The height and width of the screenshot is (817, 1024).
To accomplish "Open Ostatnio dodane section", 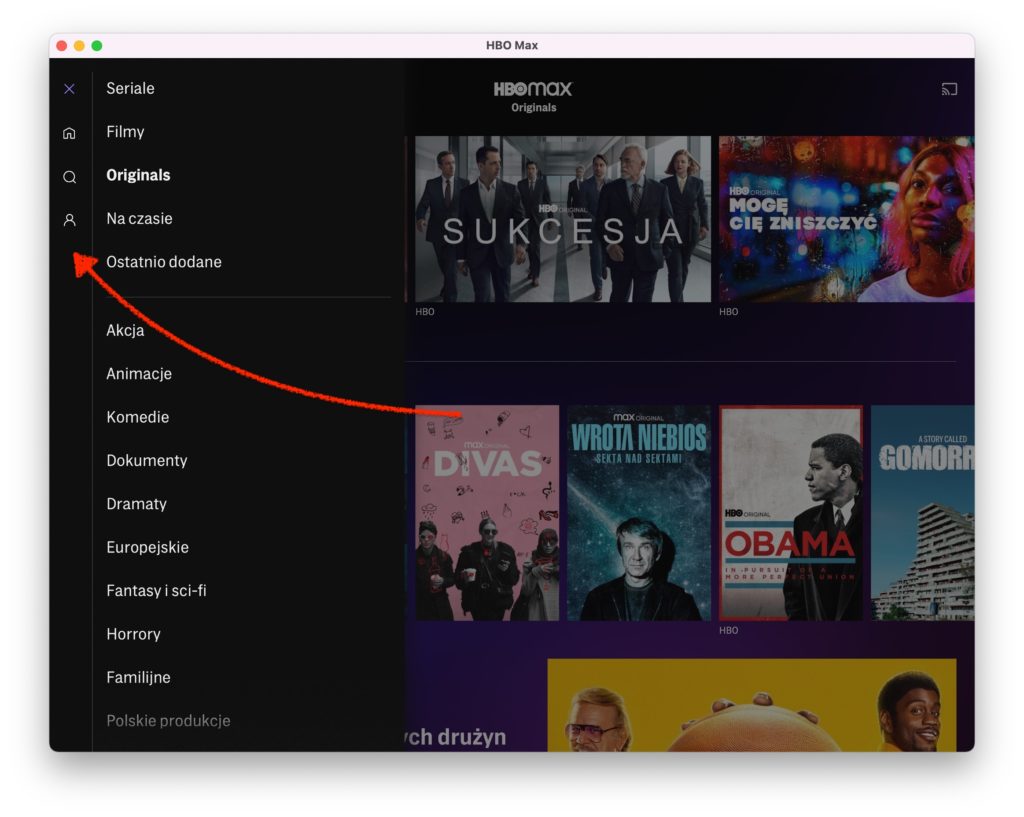I will 164,262.
